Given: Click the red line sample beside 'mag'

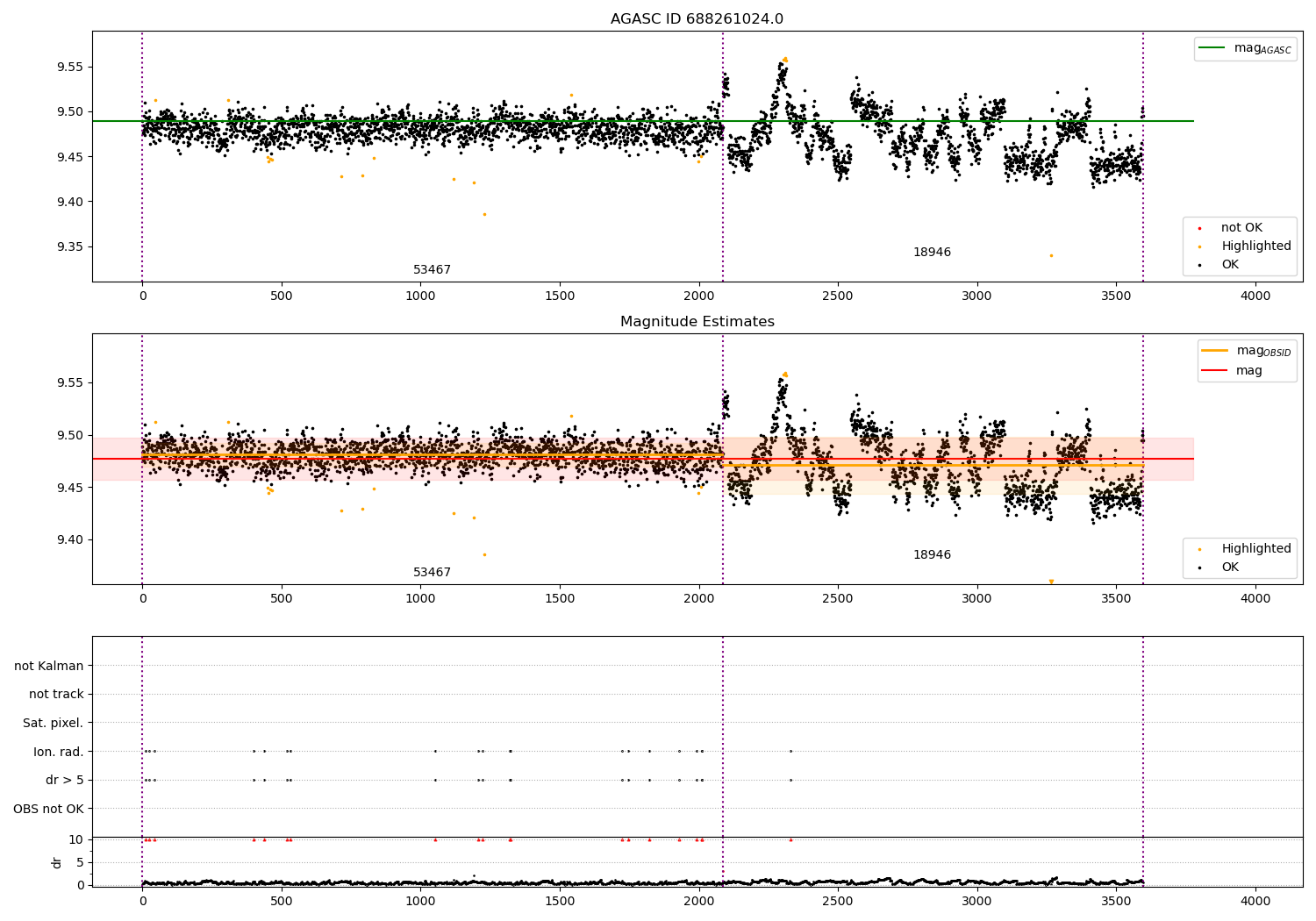Looking at the screenshot, I should pos(1215,370).
